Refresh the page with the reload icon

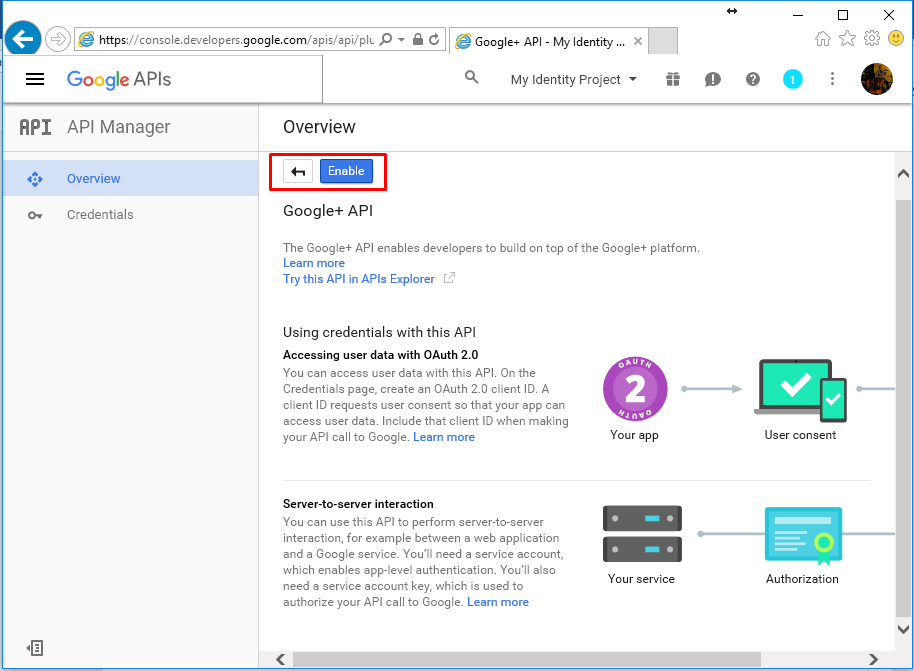pos(434,39)
